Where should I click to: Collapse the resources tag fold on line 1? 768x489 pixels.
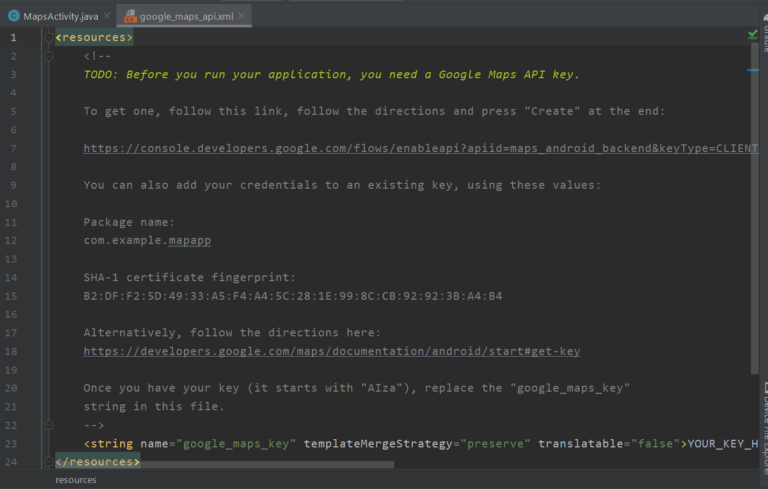tap(48, 37)
